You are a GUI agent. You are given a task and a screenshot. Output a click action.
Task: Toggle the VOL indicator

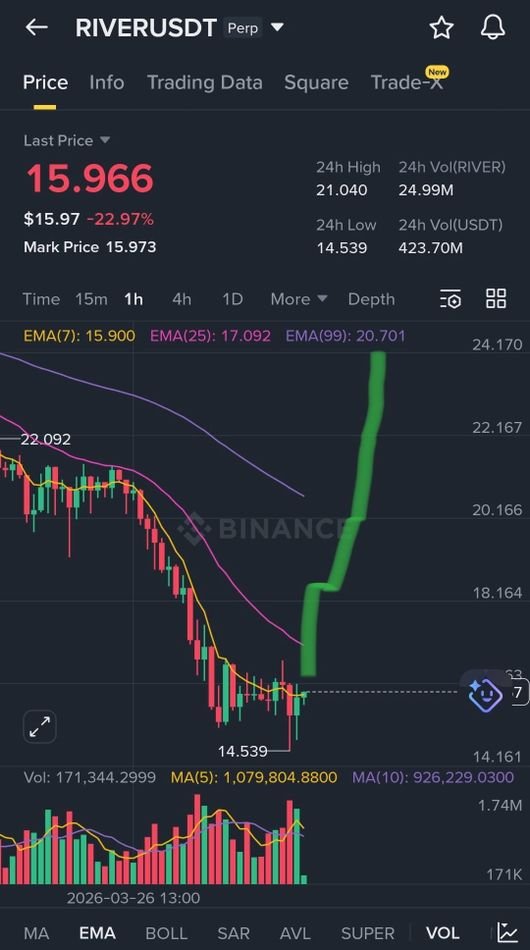pos(442,933)
